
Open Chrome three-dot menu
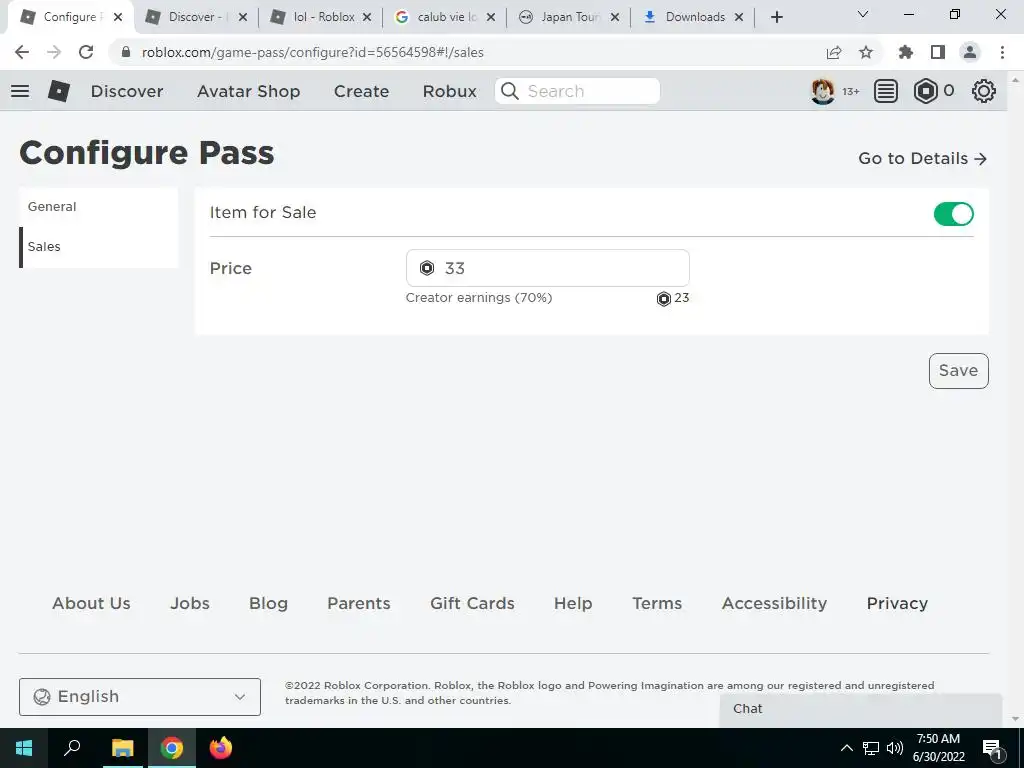pos(1002,52)
